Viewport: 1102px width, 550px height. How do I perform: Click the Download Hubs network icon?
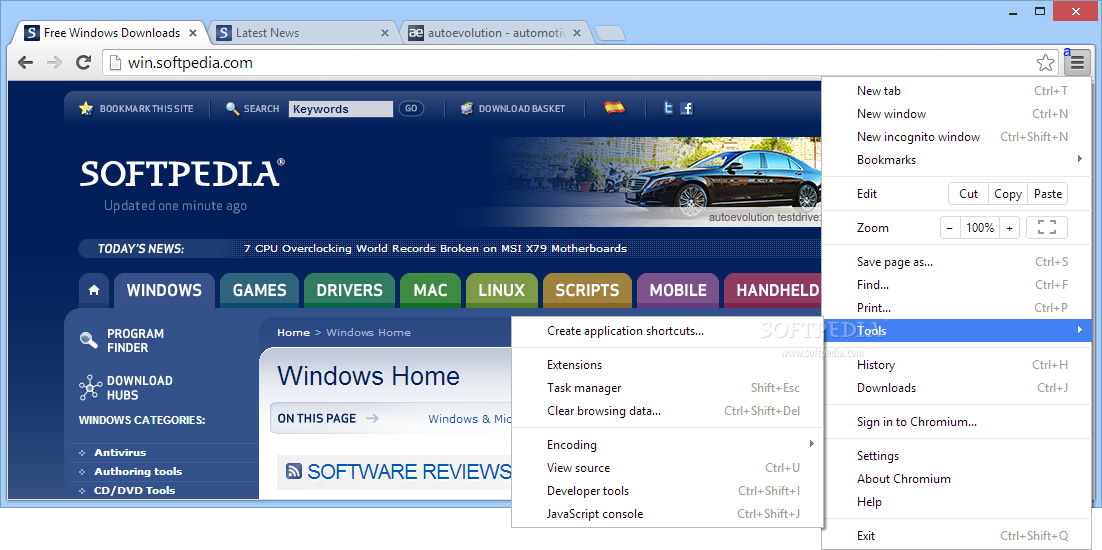90,388
